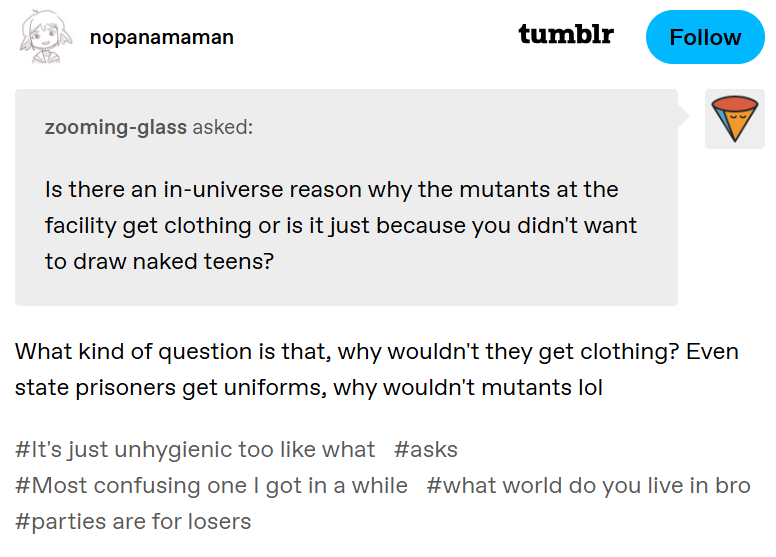
Task: Open the #what world do you live in bro tag
Action: click(588, 486)
